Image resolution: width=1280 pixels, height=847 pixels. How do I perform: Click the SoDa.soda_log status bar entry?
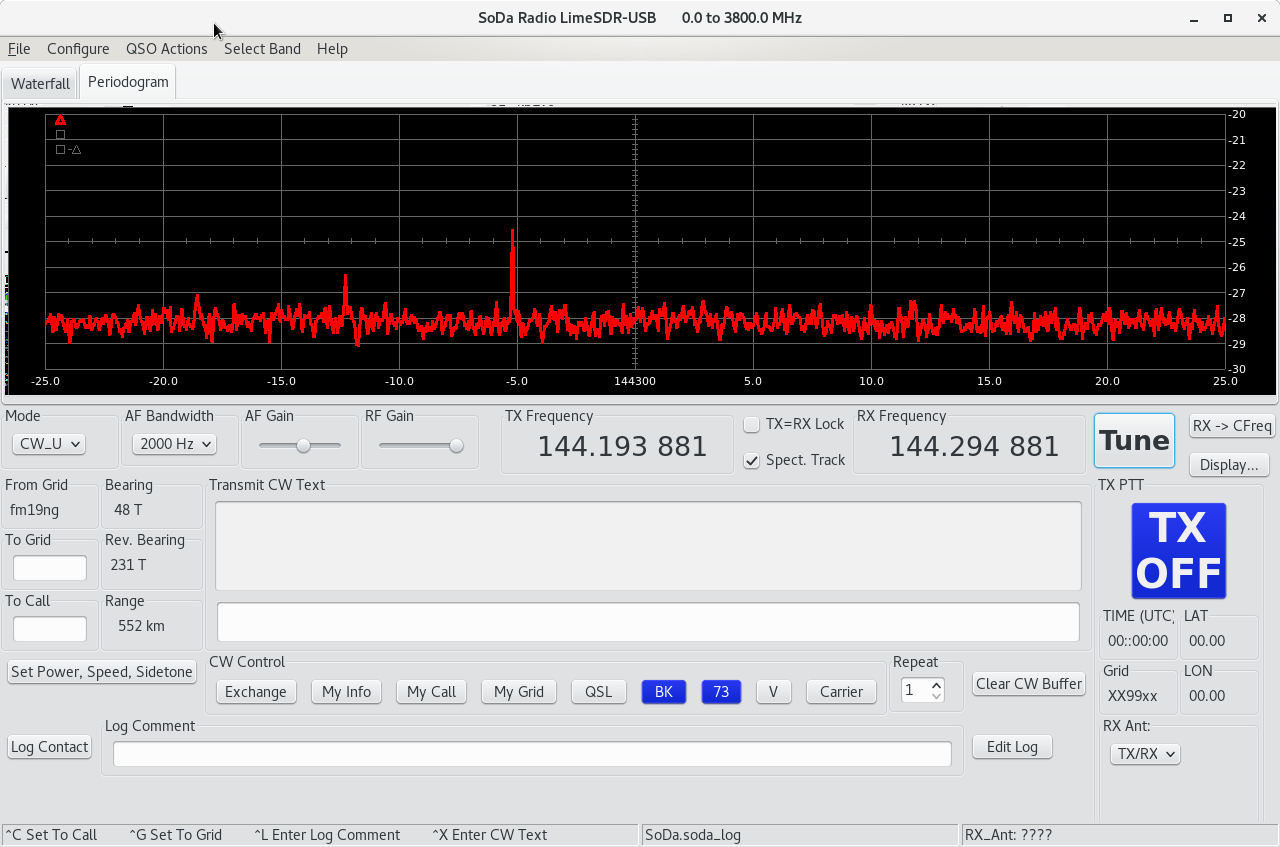point(693,835)
